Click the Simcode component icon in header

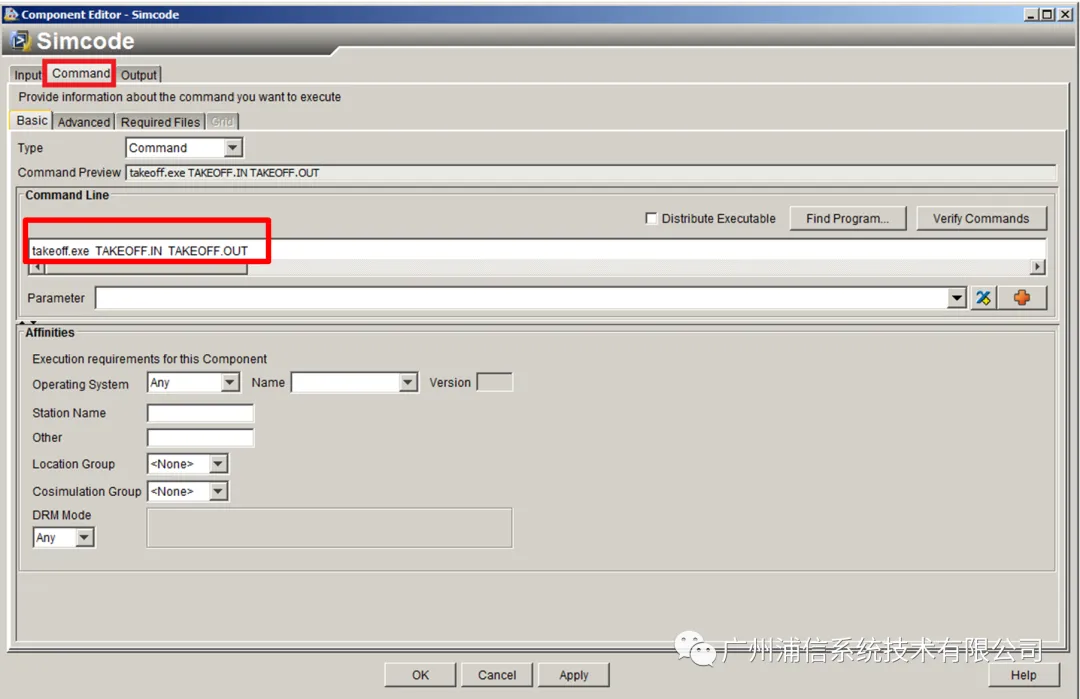point(20,41)
